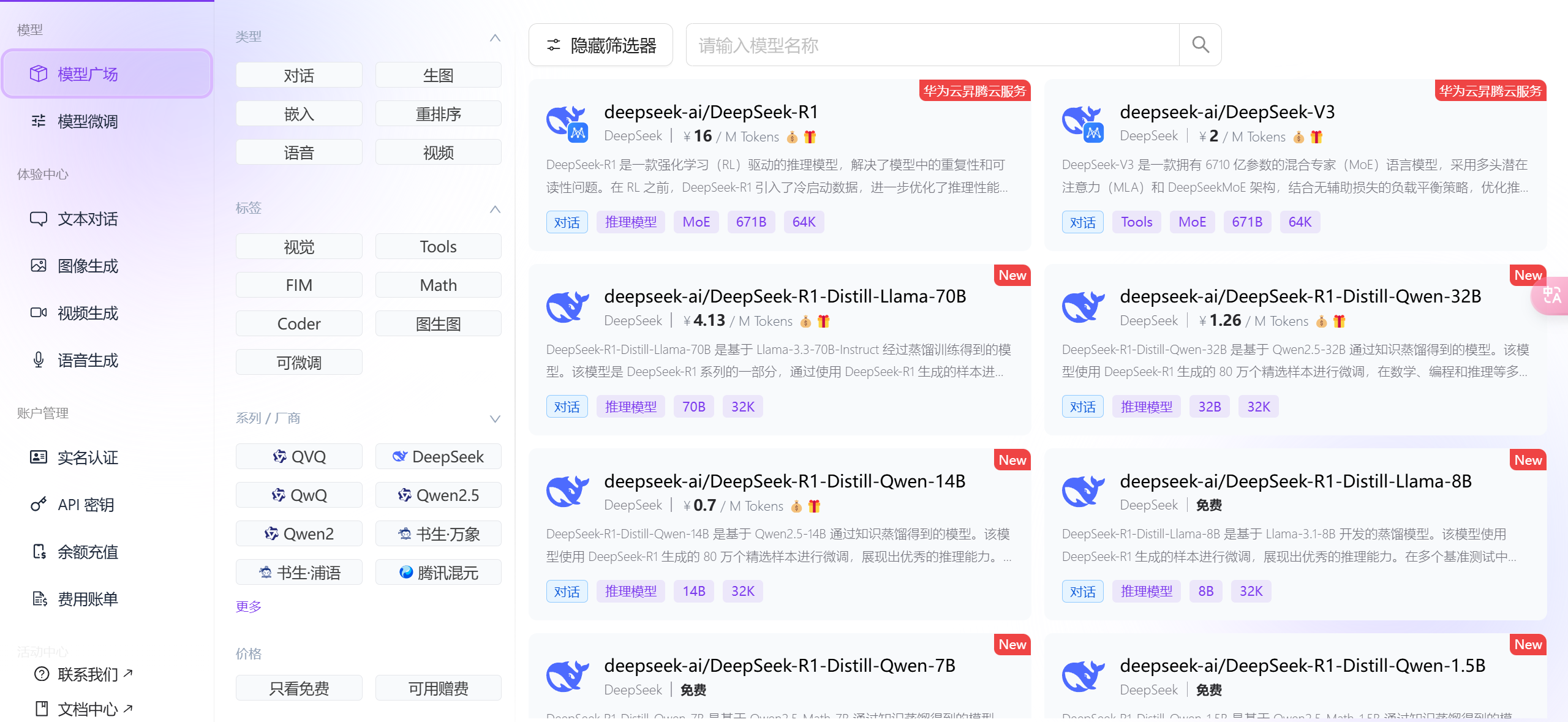Click the 联系我们 help circle icon
Viewport: 1568px width, 722px height.
click(x=42, y=674)
